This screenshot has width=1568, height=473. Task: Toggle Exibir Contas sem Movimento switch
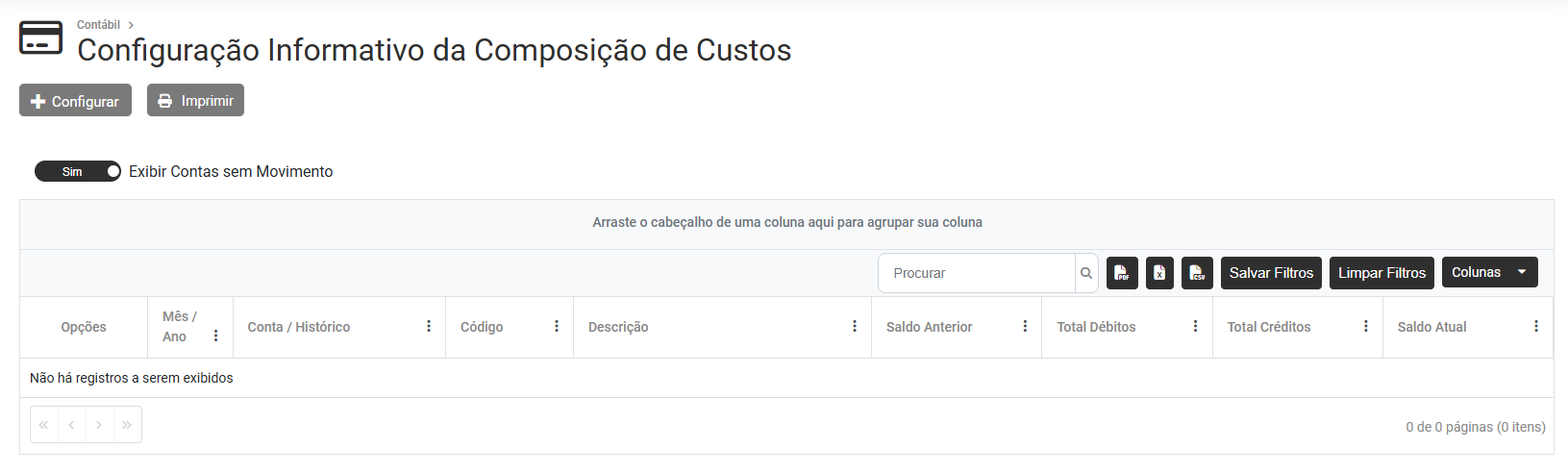click(x=78, y=171)
